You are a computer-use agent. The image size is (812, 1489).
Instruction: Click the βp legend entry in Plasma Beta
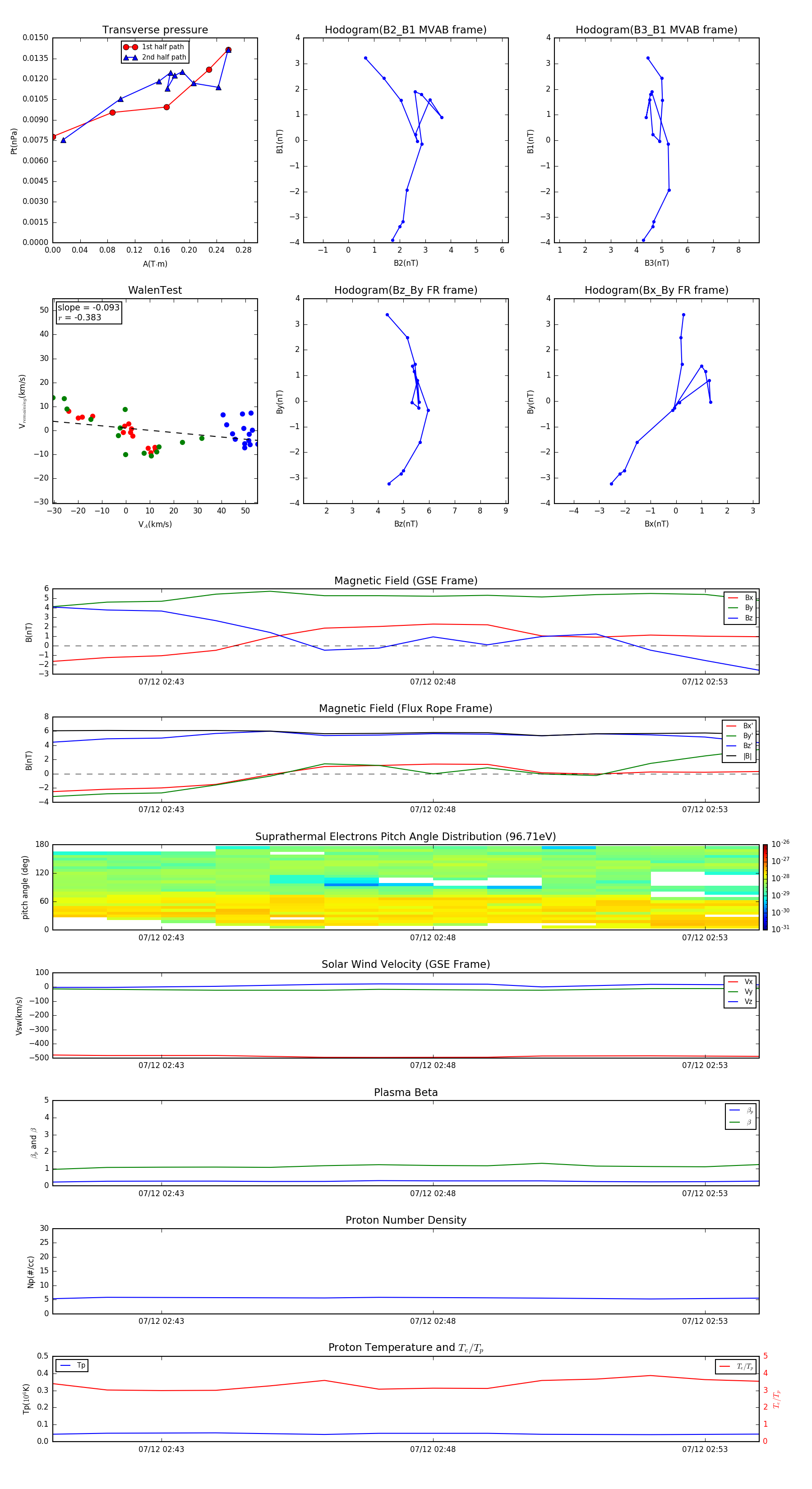pos(741,1110)
